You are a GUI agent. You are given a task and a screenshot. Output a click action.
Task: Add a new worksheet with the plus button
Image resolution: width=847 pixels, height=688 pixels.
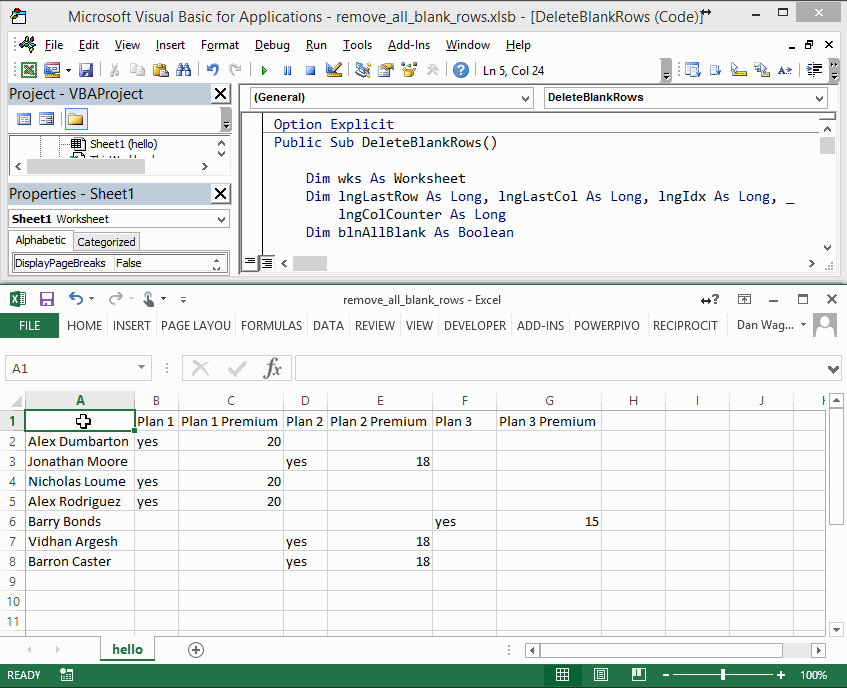pyautogui.click(x=196, y=649)
